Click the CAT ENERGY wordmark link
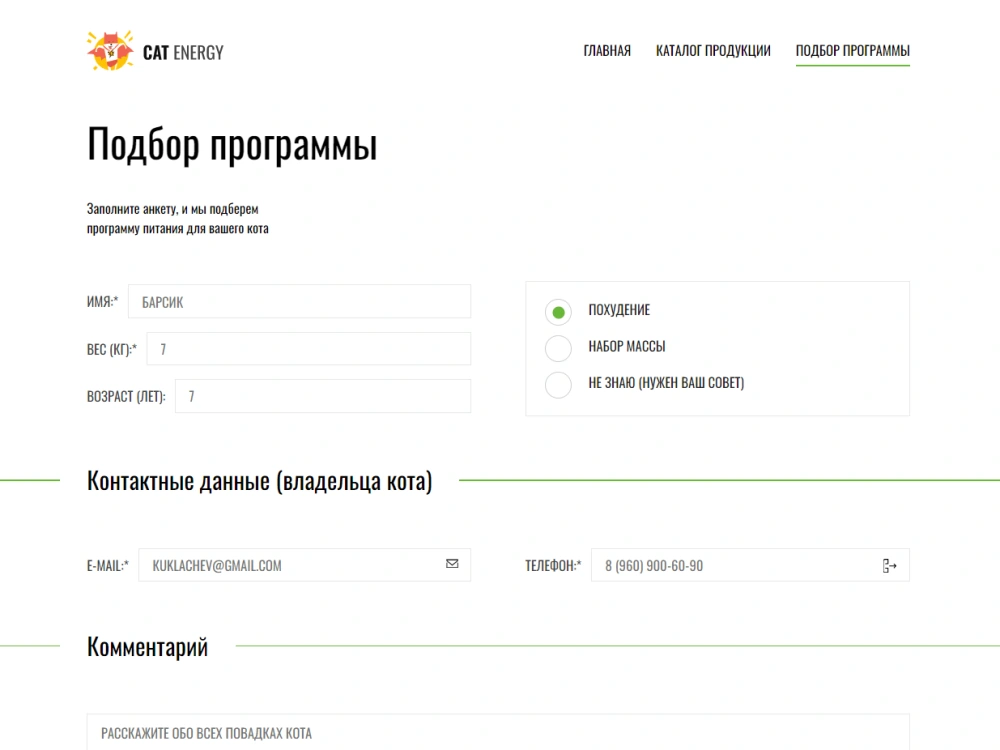 click(183, 52)
